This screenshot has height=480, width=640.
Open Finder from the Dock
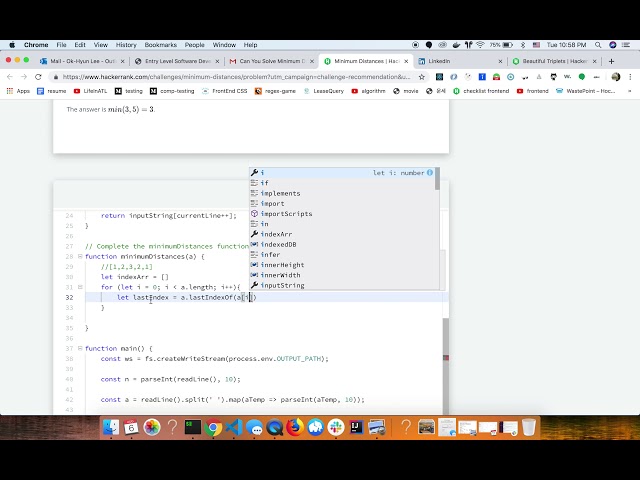coord(111,427)
